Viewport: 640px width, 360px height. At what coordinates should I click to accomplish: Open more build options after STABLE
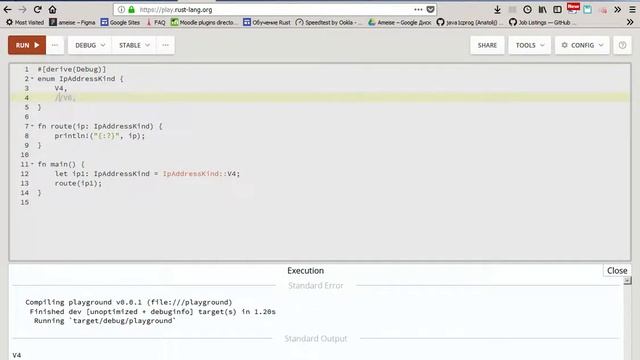pos(165,45)
